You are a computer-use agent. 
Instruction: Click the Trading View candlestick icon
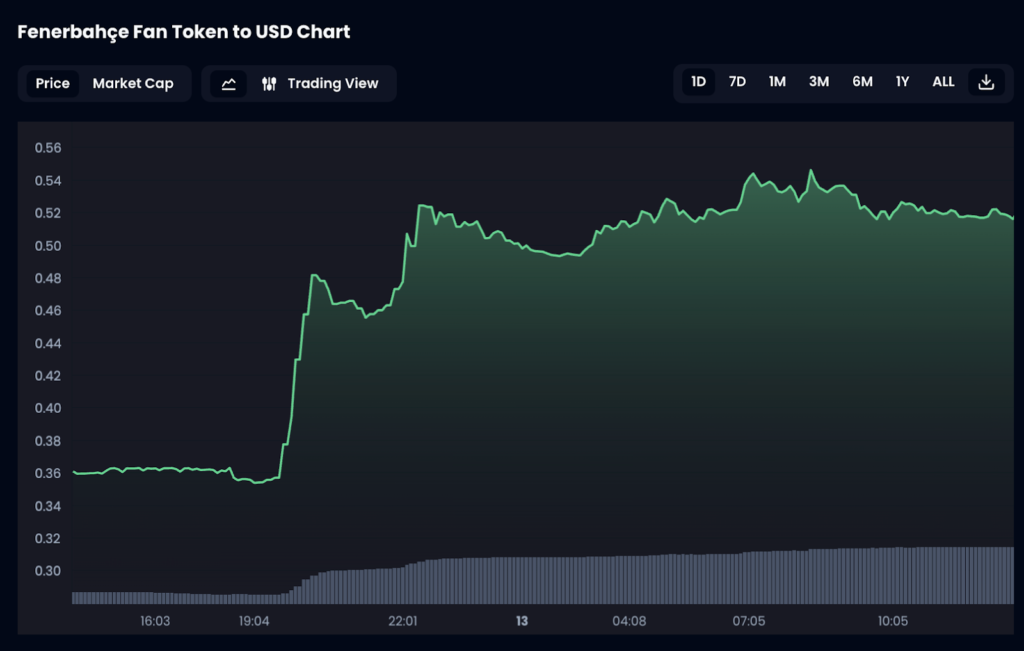pyautogui.click(x=269, y=84)
